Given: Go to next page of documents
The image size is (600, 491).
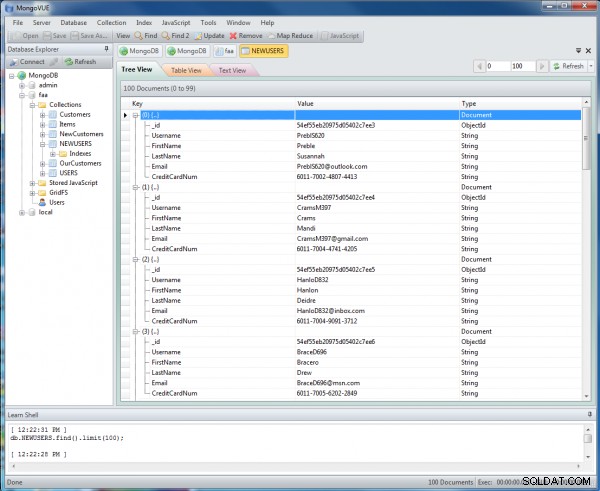Looking at the screenshot, I should 541,66.
